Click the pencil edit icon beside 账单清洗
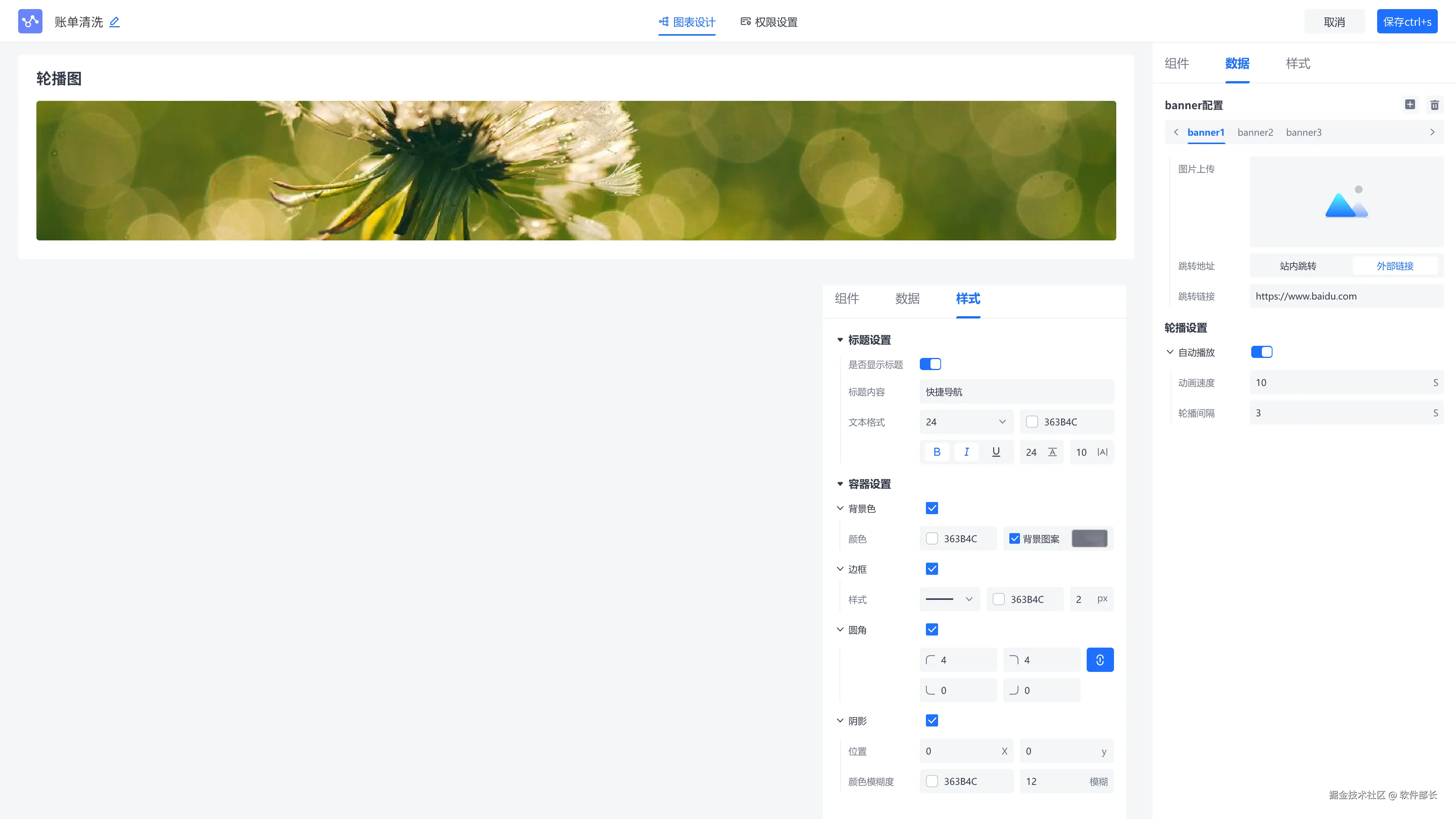 pyautogui.click(x=114, y=22)
